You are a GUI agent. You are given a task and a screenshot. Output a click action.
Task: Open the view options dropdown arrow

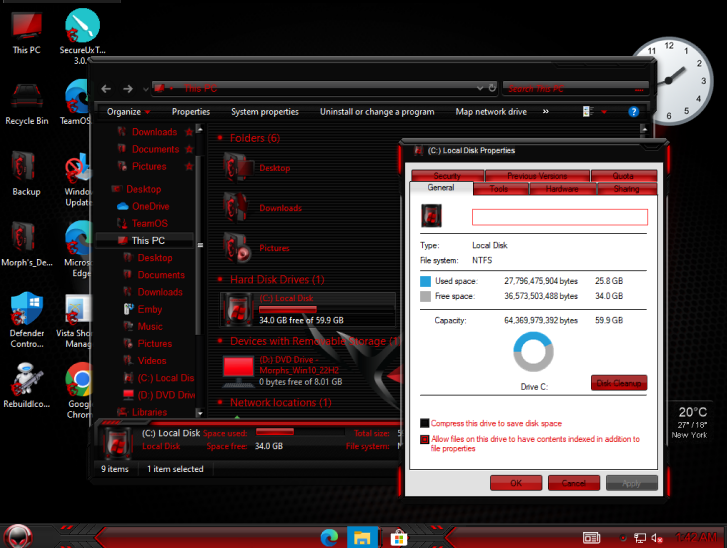point(604,112)
